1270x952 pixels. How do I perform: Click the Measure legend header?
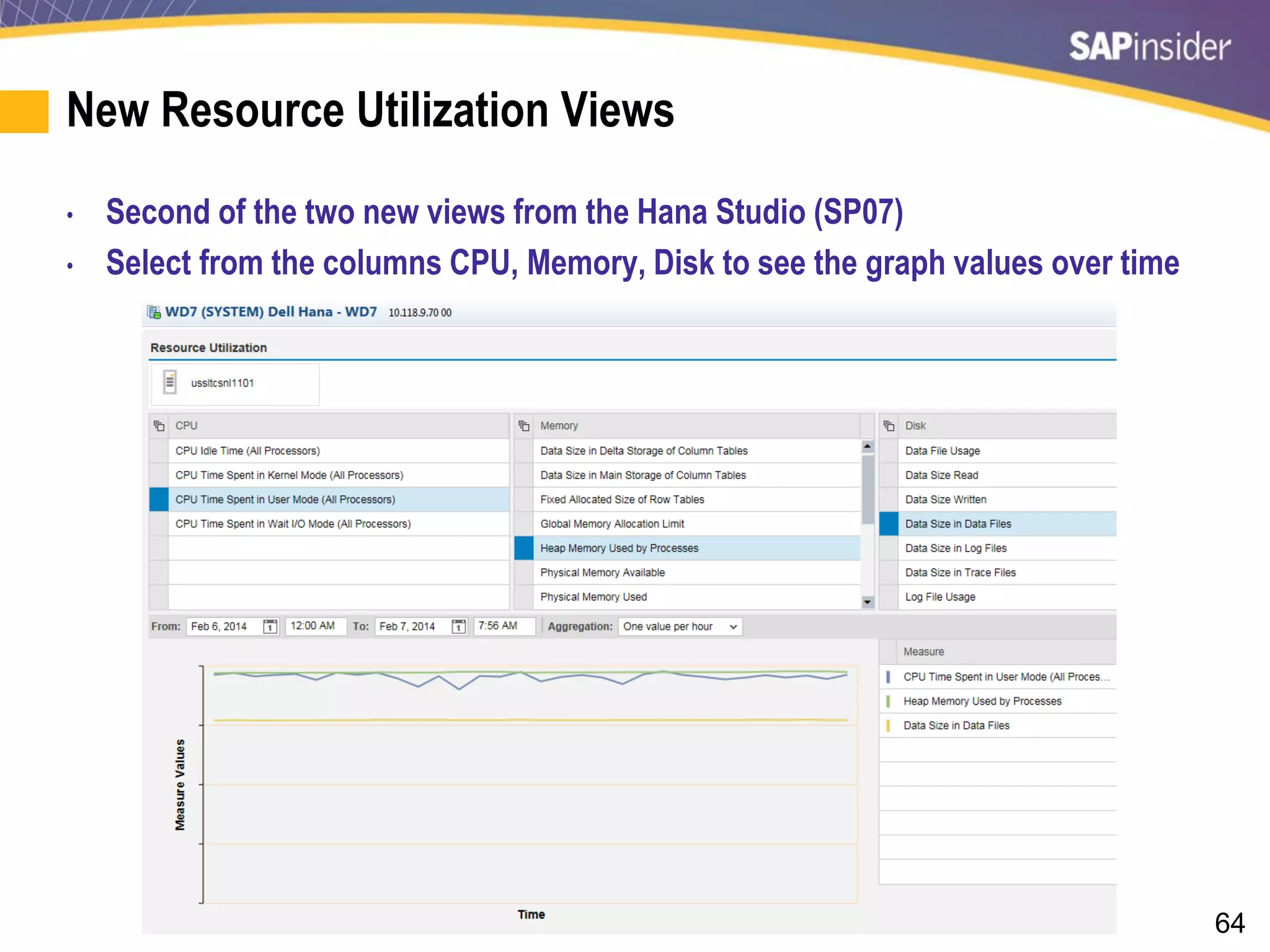1007,652
